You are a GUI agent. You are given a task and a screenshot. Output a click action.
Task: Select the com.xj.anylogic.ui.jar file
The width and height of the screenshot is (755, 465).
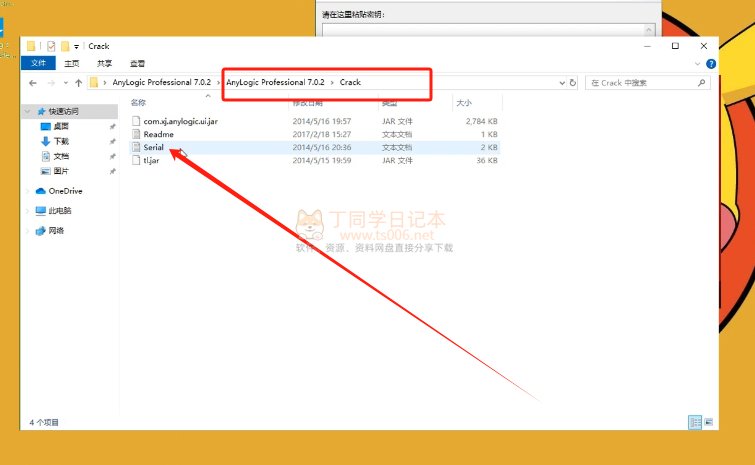pos(180,121)
